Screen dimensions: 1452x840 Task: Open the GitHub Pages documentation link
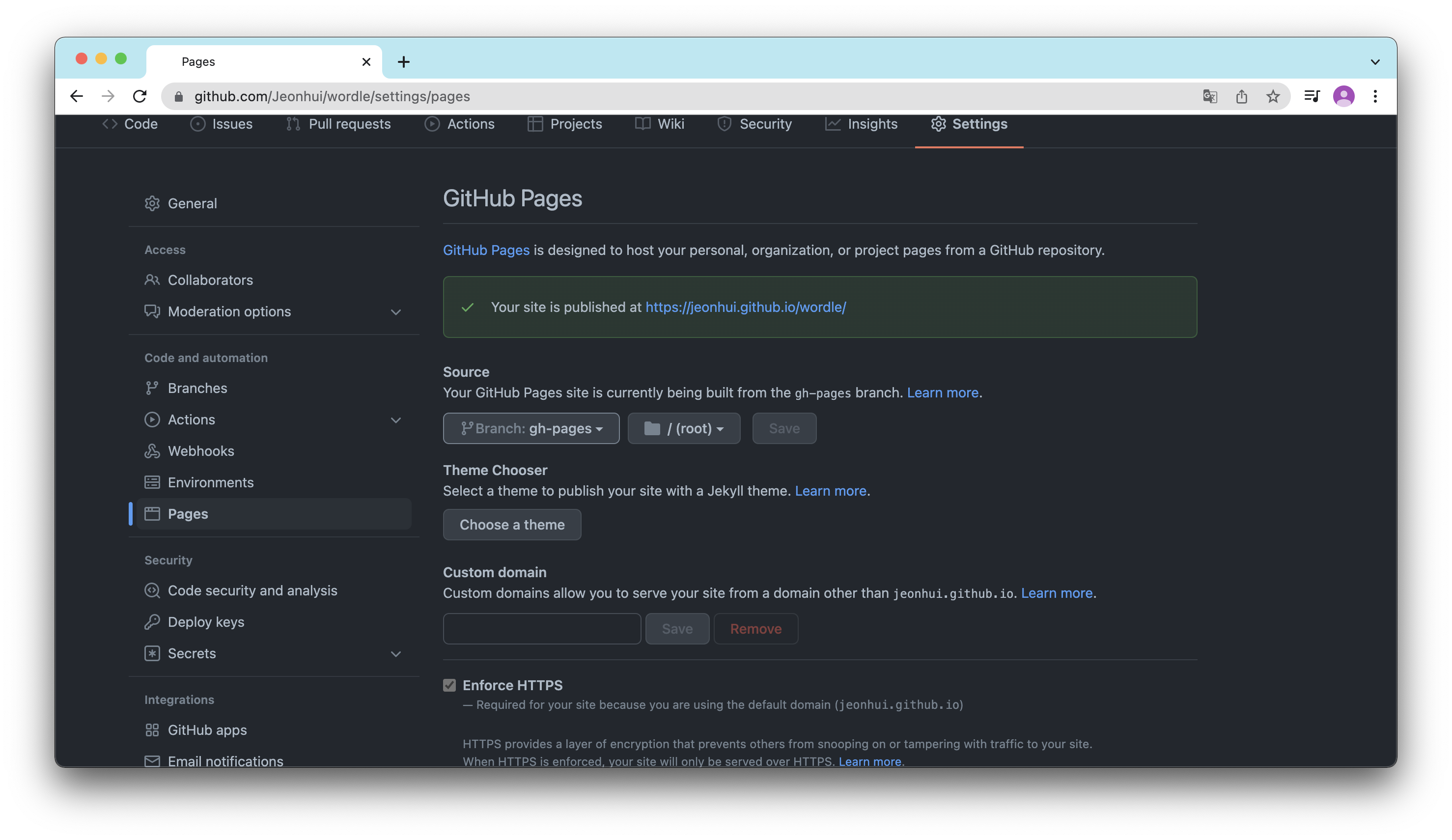pos(486,250)
